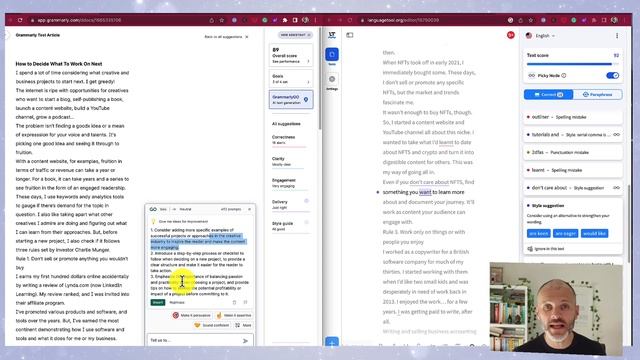The width and height of the screenshot is (640, 360).
Task: Click the LanguageTool address bar URL
Action: pos(403,20)
